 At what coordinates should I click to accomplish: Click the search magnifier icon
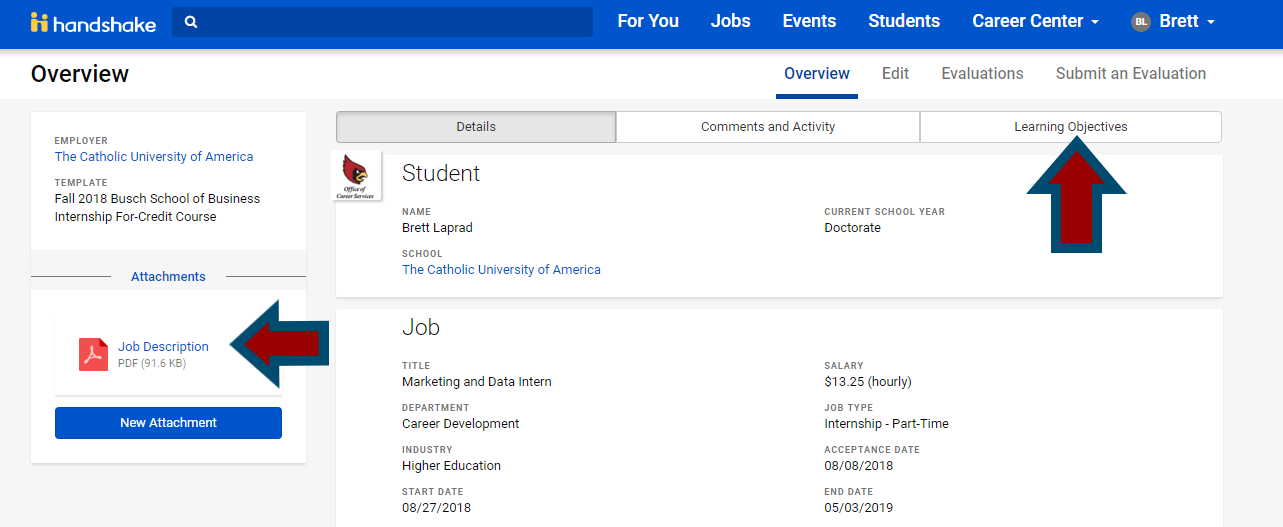click(x=191, y=22)
